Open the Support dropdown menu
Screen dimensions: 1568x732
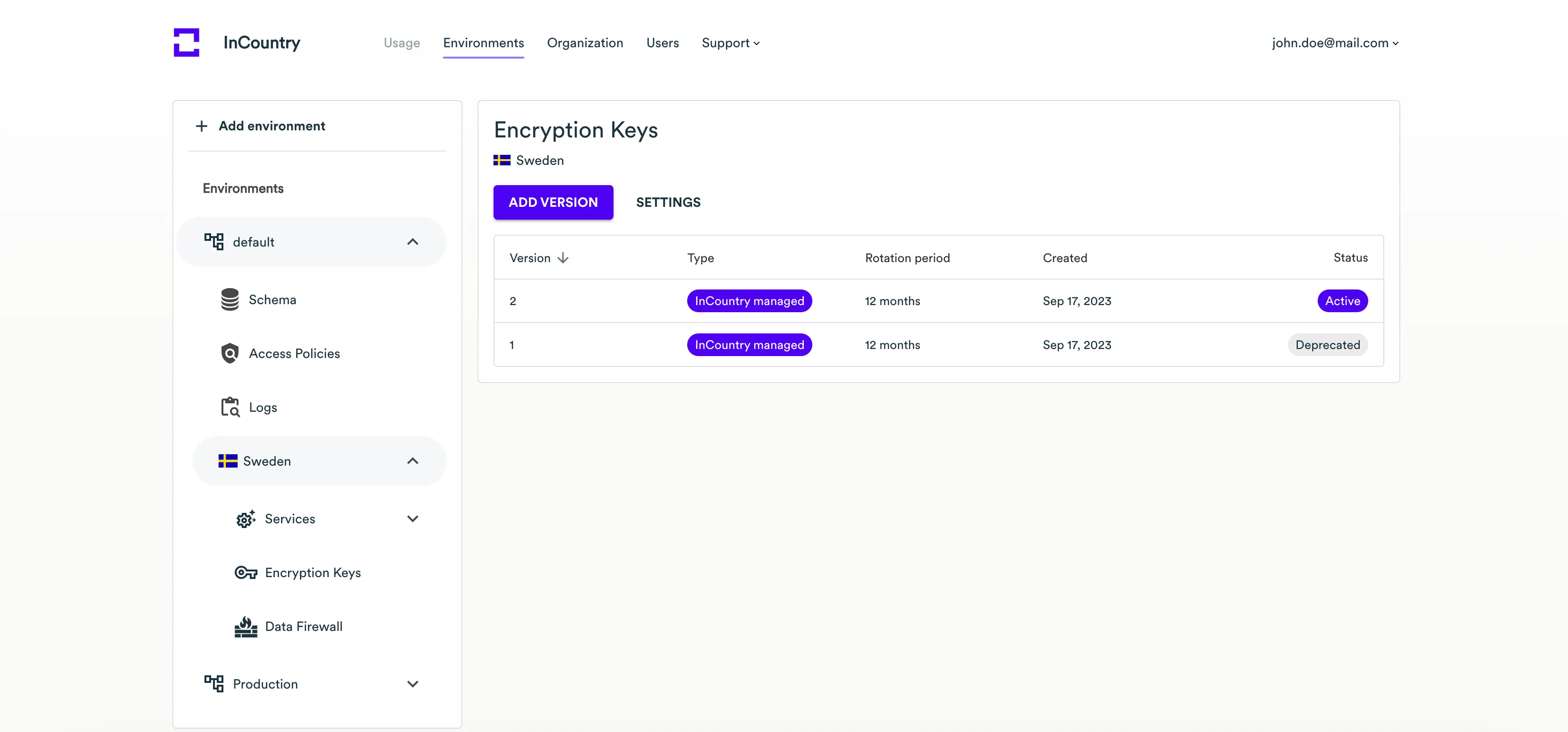pyautogui.click(x=730, y=43)
